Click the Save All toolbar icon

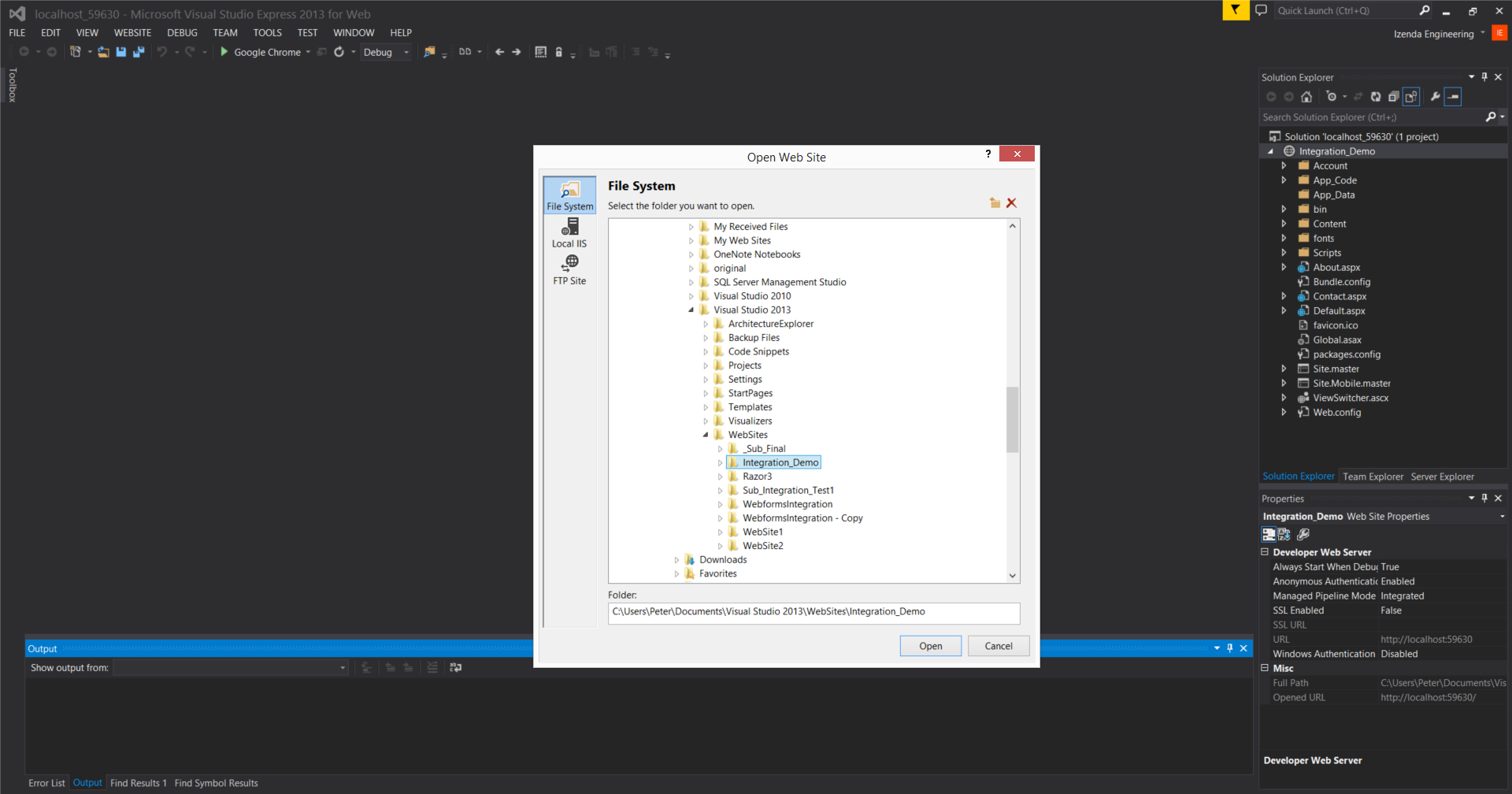click(139, 52)
